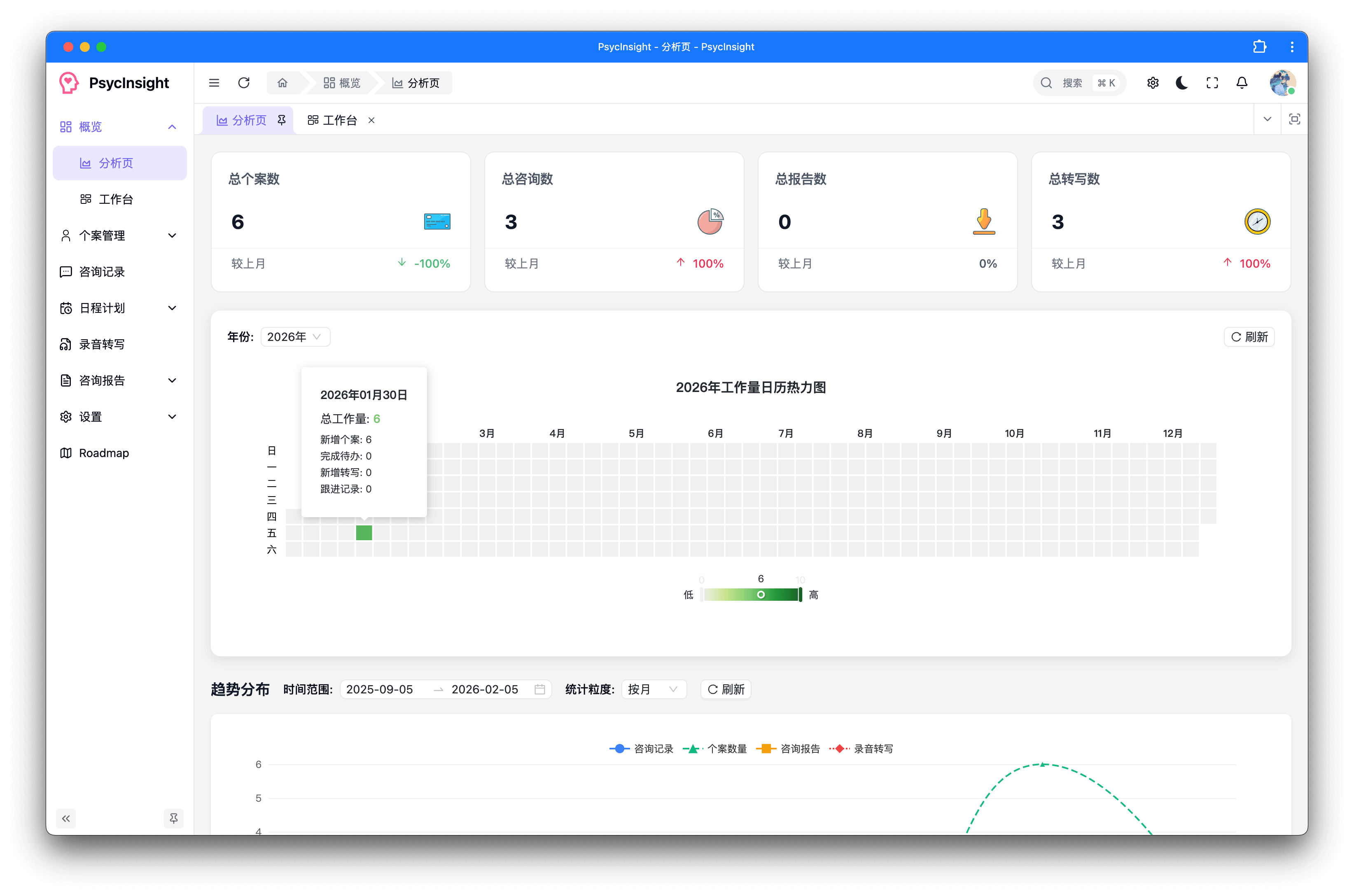Image resolution: width=1354 pixels, height=896 pixels.
Task: Click the heatmap 刷新 button
Action: click(x=1249, y=337)
